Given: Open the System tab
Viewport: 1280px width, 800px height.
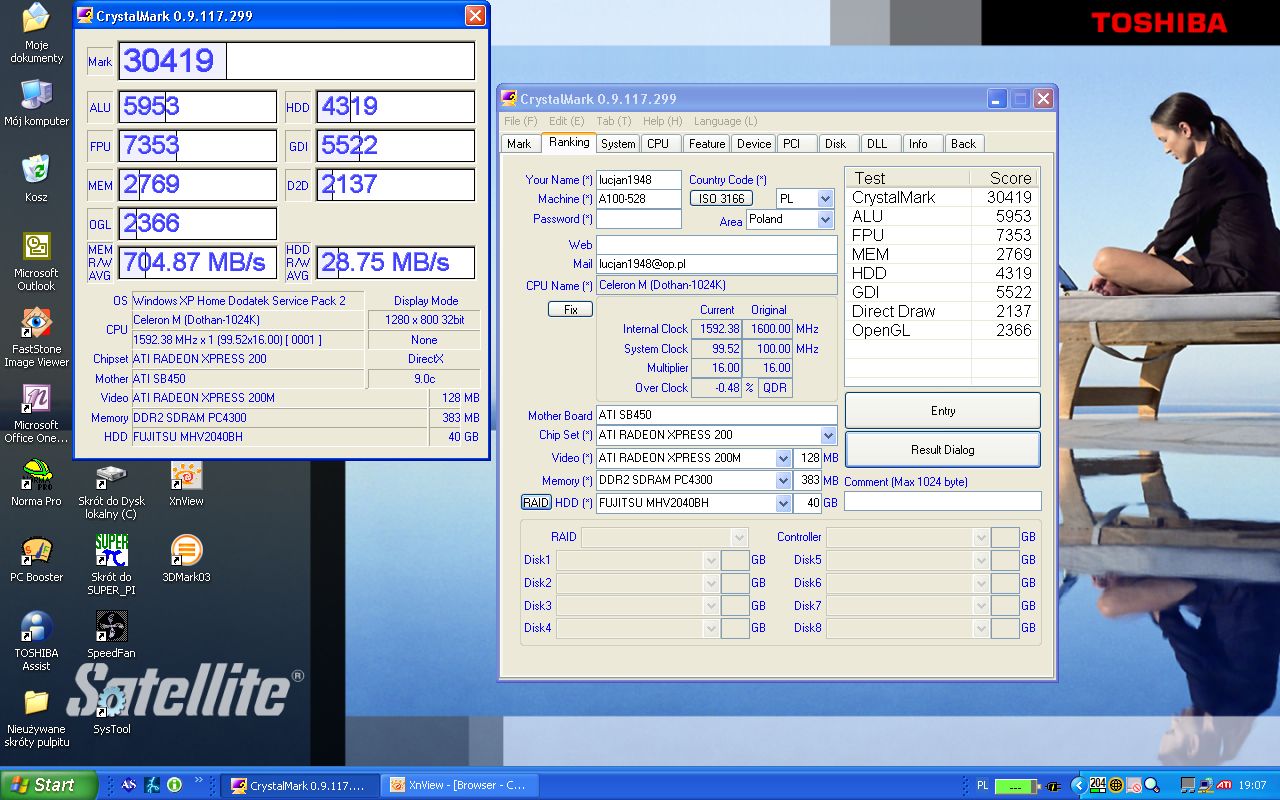Looking at the screenshot, I should pyautogui.click(x=618, y=144).
